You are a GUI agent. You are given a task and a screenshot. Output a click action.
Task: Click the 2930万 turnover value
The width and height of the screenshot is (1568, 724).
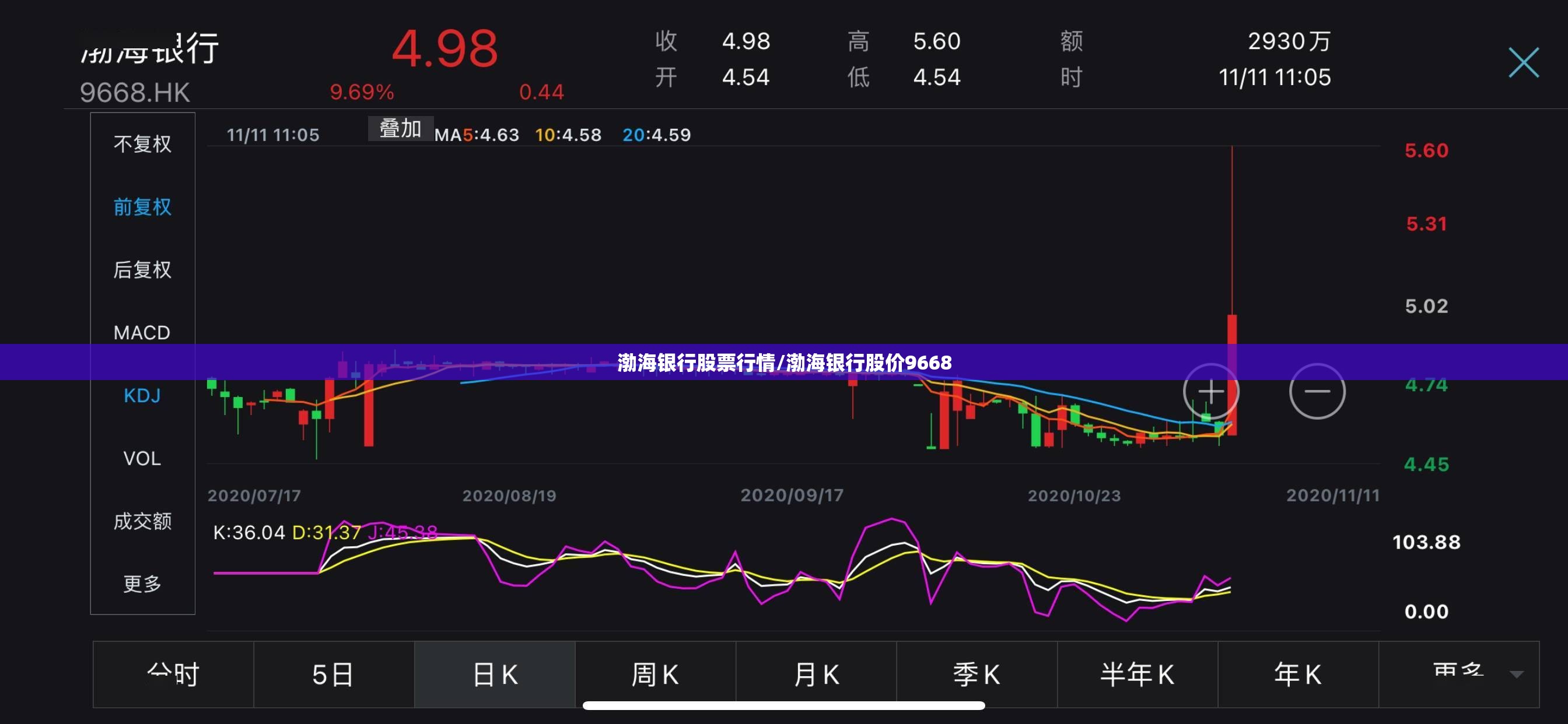point(1289,41)
